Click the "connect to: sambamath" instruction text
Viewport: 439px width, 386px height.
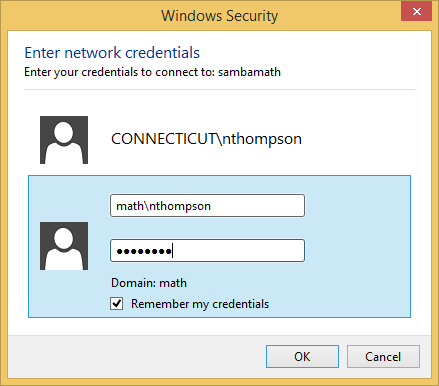218,72
